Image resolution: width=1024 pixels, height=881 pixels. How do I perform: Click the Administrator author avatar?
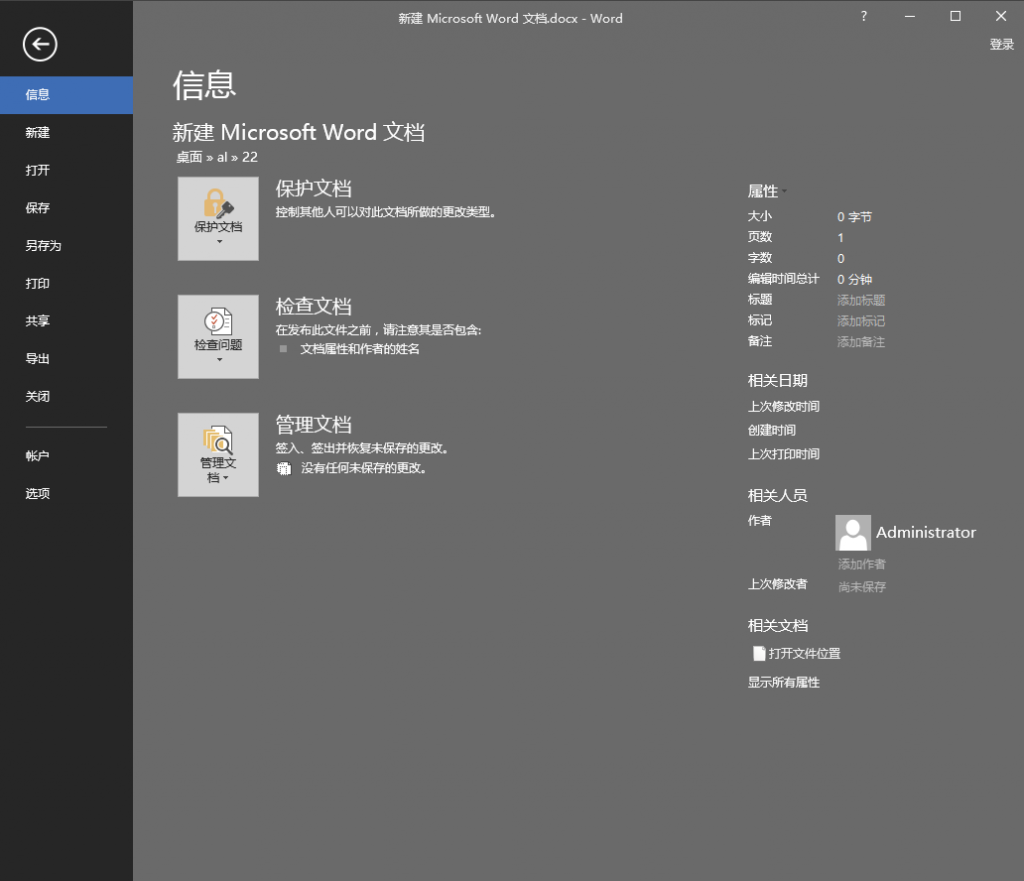click(x=853, y=532)
